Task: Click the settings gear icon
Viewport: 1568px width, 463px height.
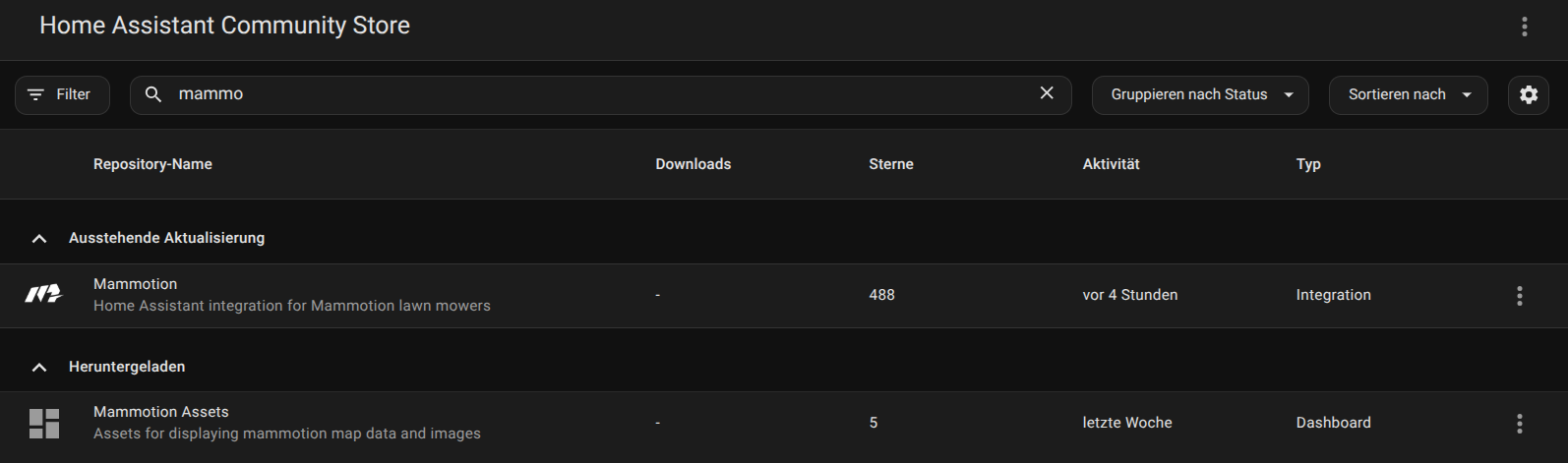Action: tap(1528, 94)
